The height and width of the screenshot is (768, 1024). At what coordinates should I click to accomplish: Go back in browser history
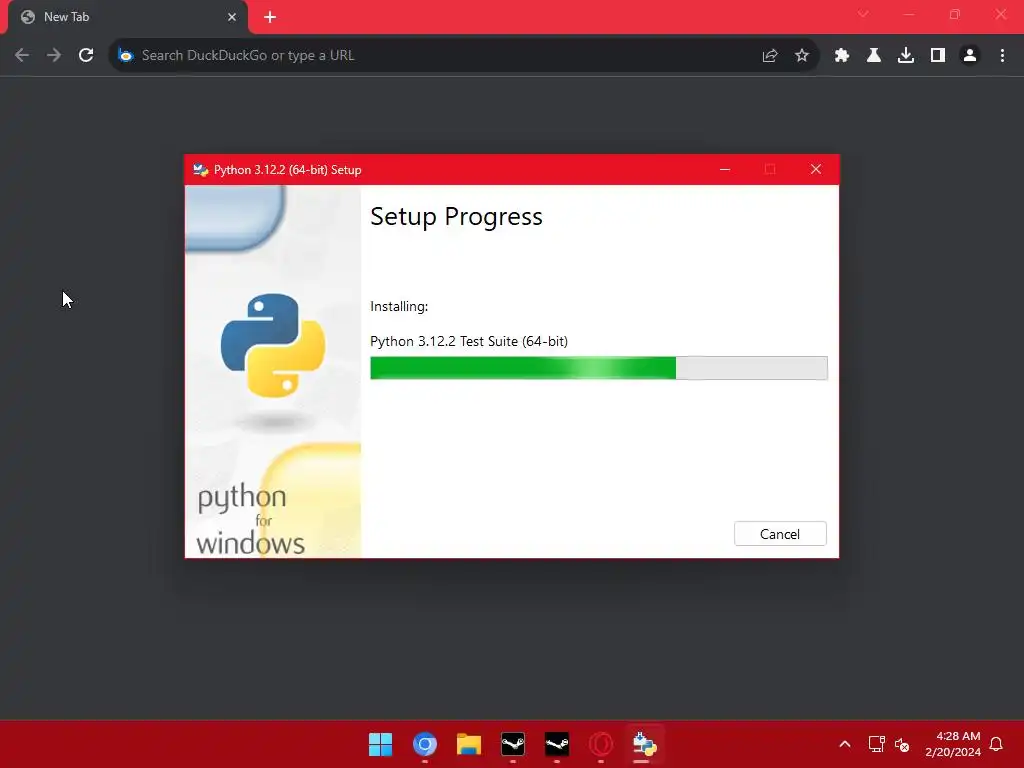(x=22, y=55)
